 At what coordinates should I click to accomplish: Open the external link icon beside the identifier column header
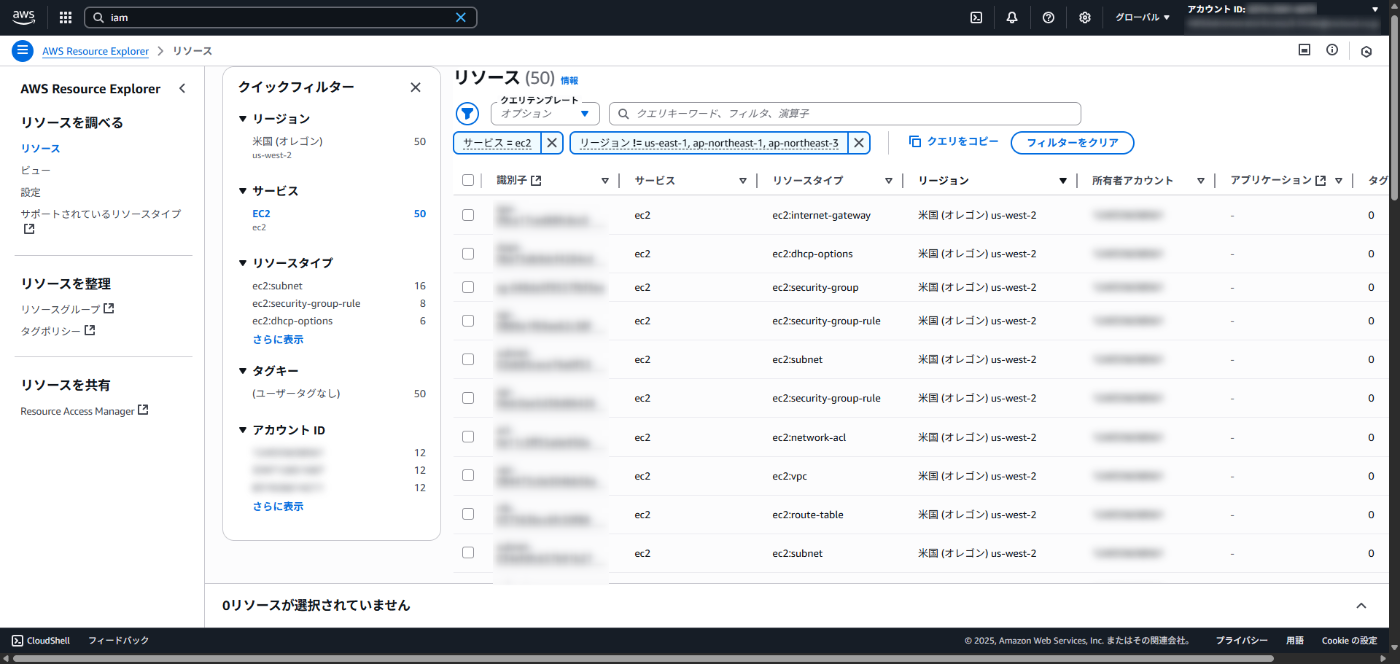(536, 181)
